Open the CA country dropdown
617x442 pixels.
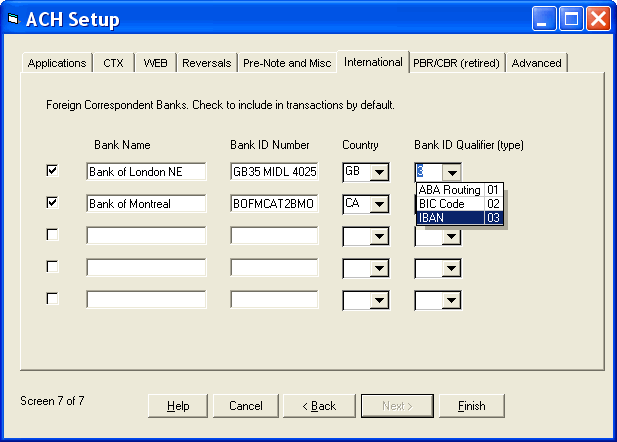click(x=378, y=204)
